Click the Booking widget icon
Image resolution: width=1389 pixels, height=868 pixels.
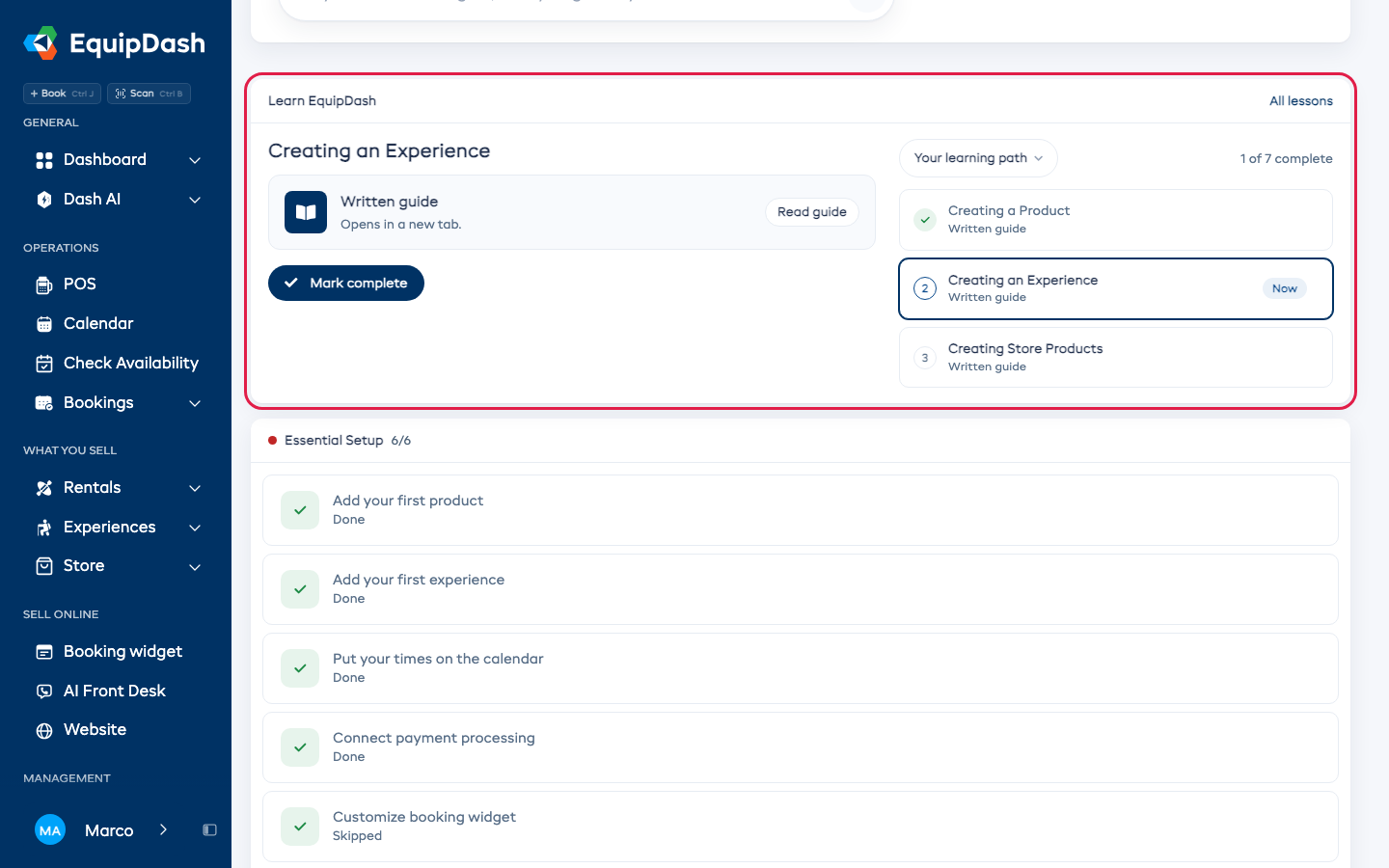coord(44,652)
